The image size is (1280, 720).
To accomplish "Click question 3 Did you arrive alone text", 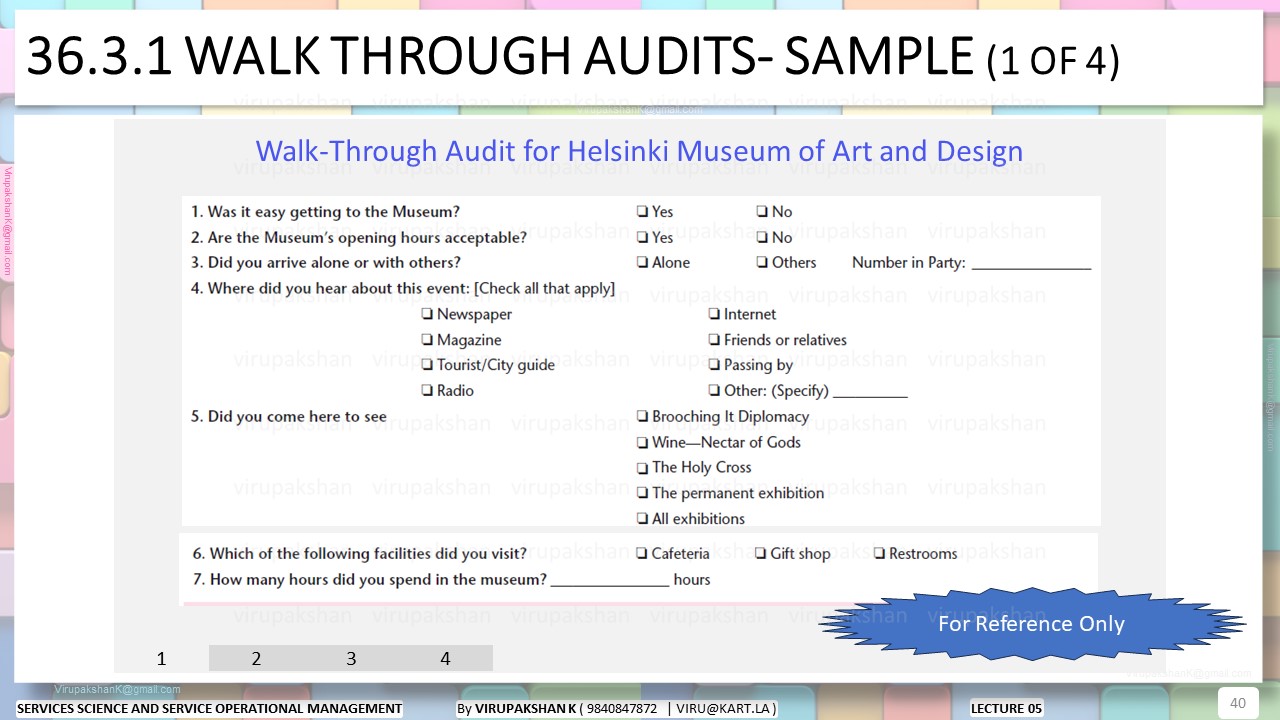I will coord(326,263).
